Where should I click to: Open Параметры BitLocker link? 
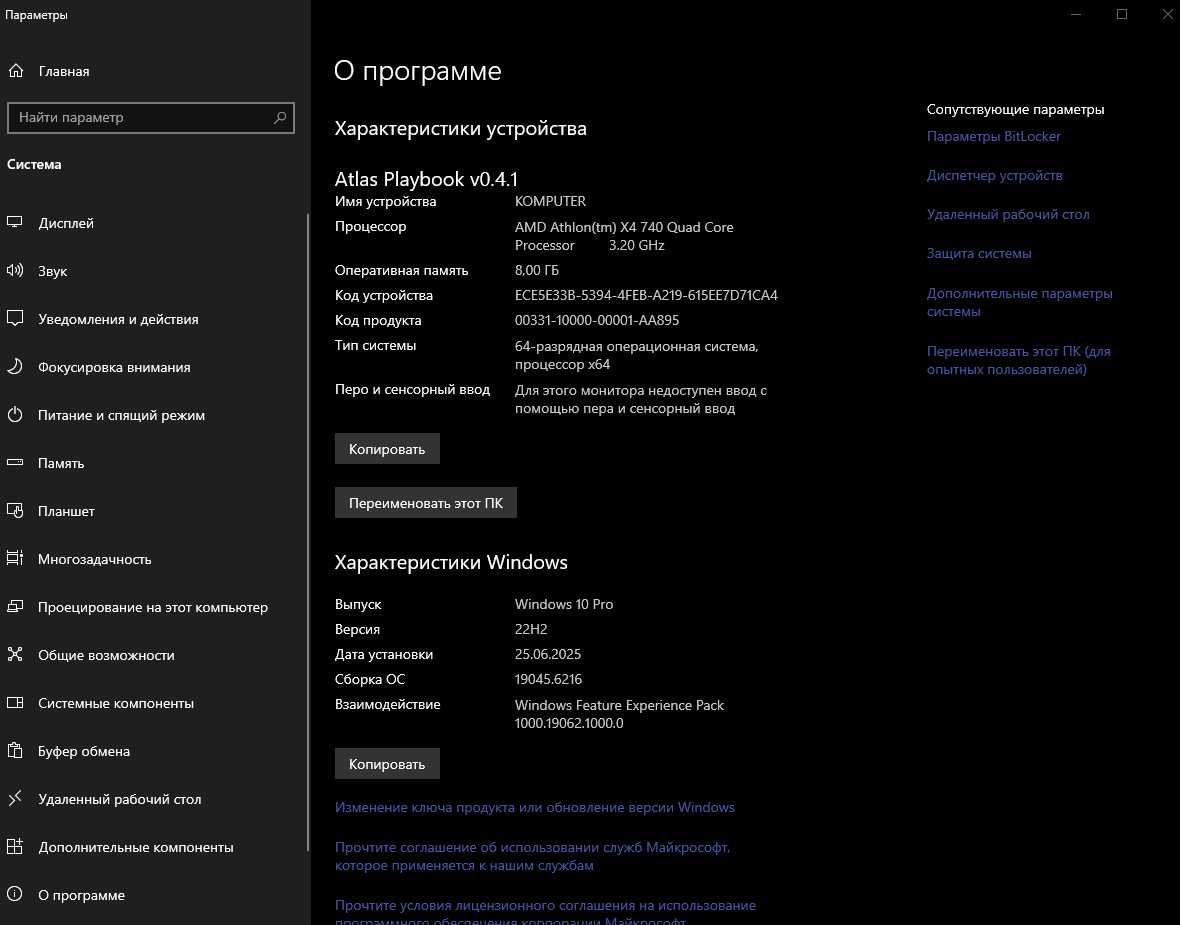pyautogui.click(x=993, y=136)
